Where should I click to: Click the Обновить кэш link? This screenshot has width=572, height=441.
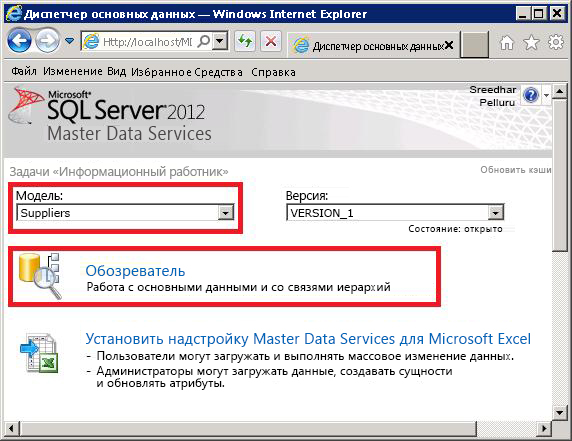pos(515,170)
